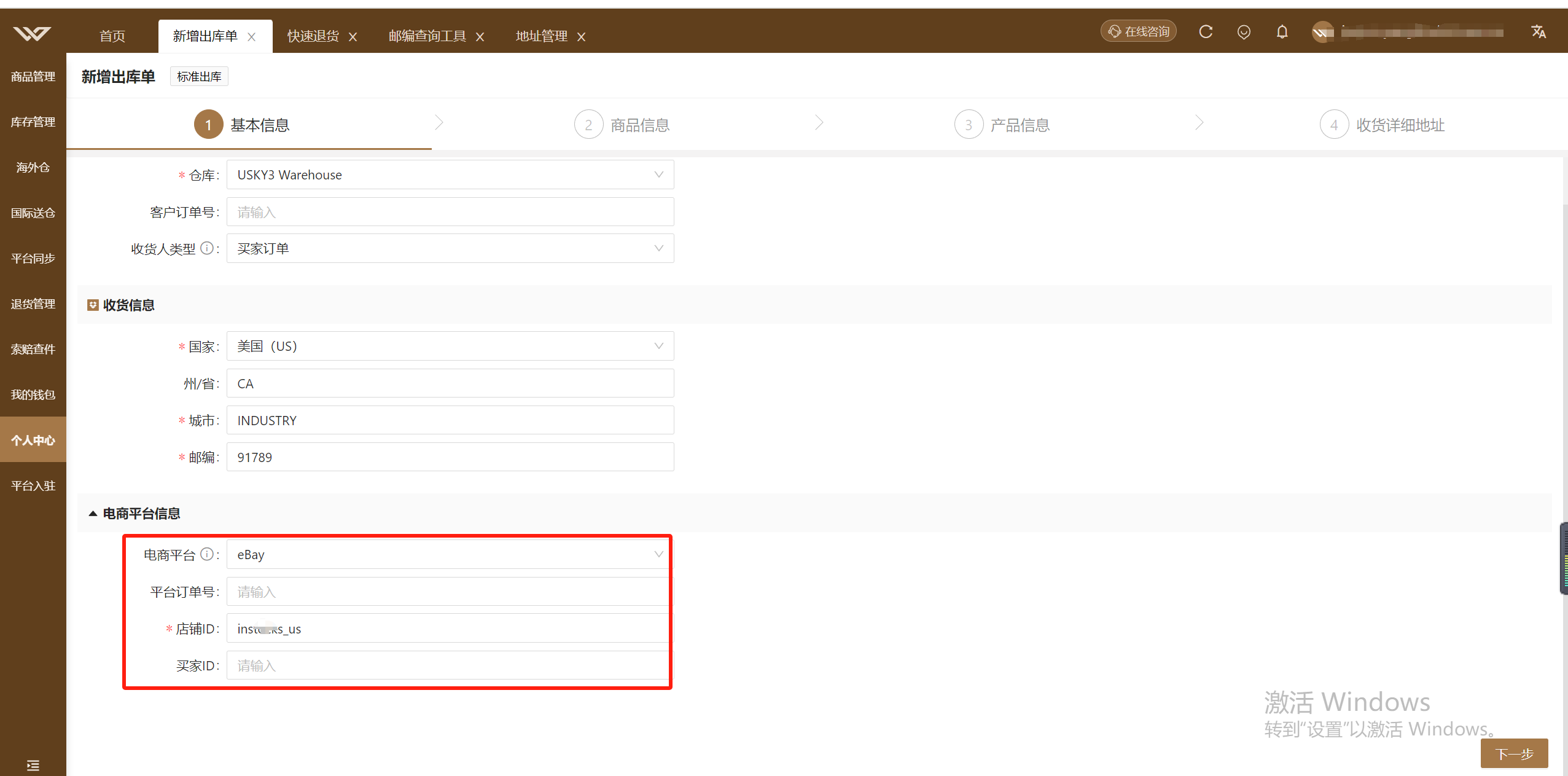This screenshot has width=1568, height=776.
Task: Close the 地址管理 tab
Action: pos(581,37)
